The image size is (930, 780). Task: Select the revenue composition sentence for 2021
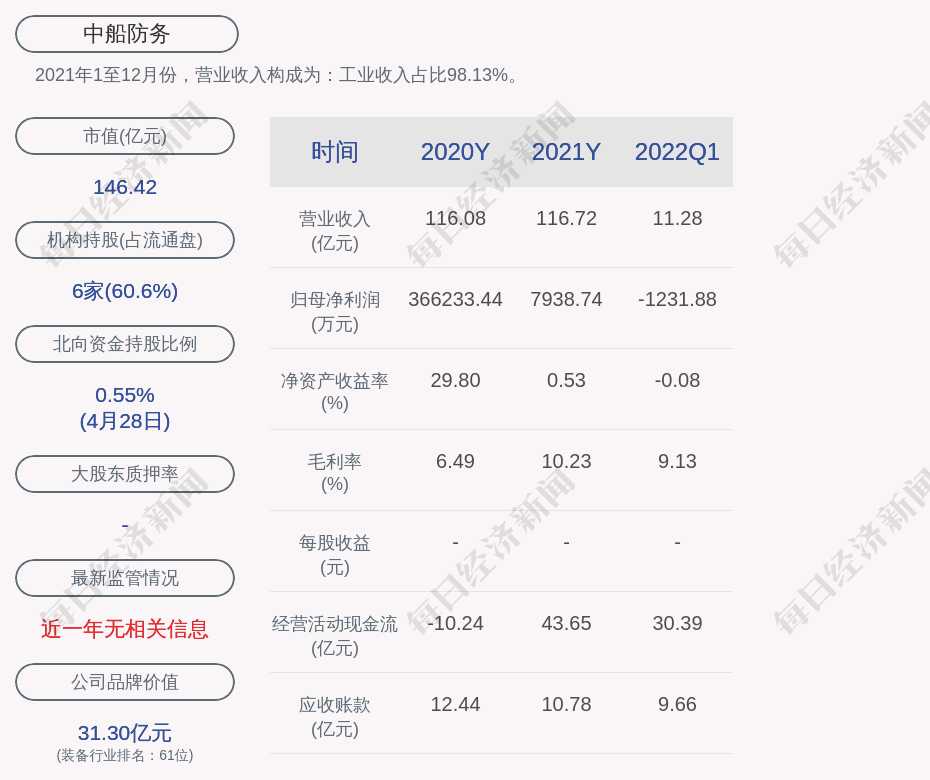click(x=277, y=75)
